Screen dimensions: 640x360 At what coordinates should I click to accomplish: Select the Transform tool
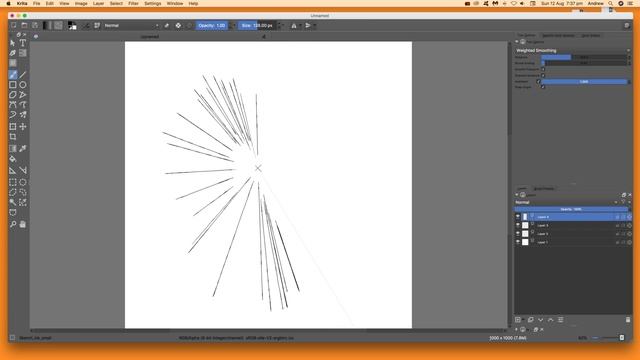click(x=13, y=127)
